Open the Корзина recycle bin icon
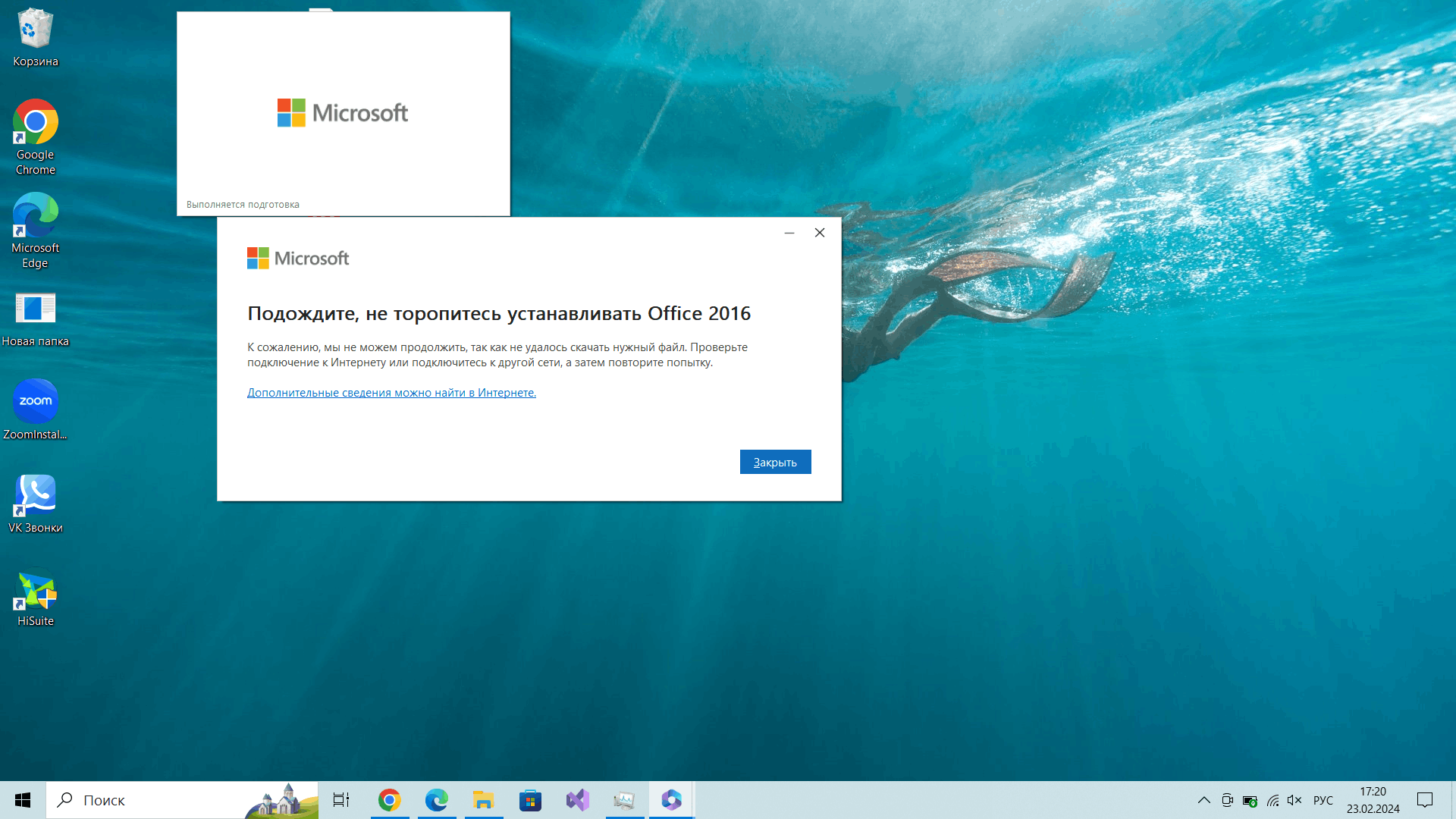 (x=36, y=38)
